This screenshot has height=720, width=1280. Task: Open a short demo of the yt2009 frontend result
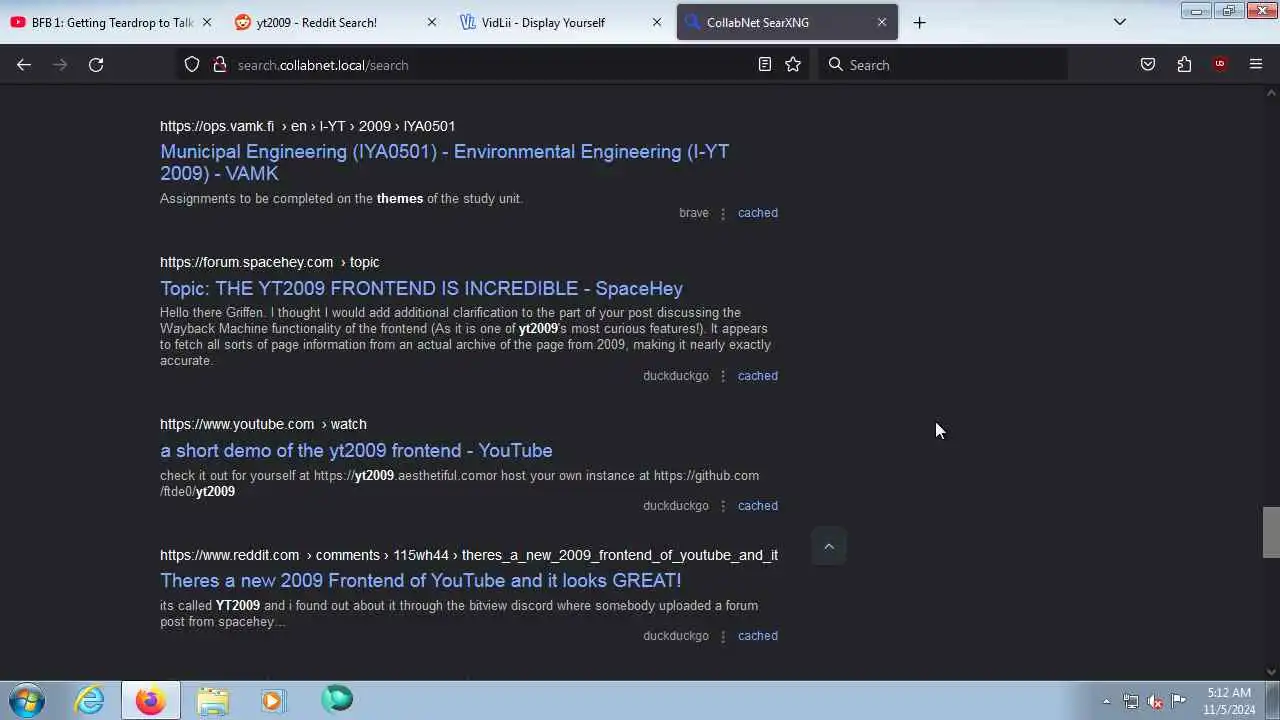(356, 450)
